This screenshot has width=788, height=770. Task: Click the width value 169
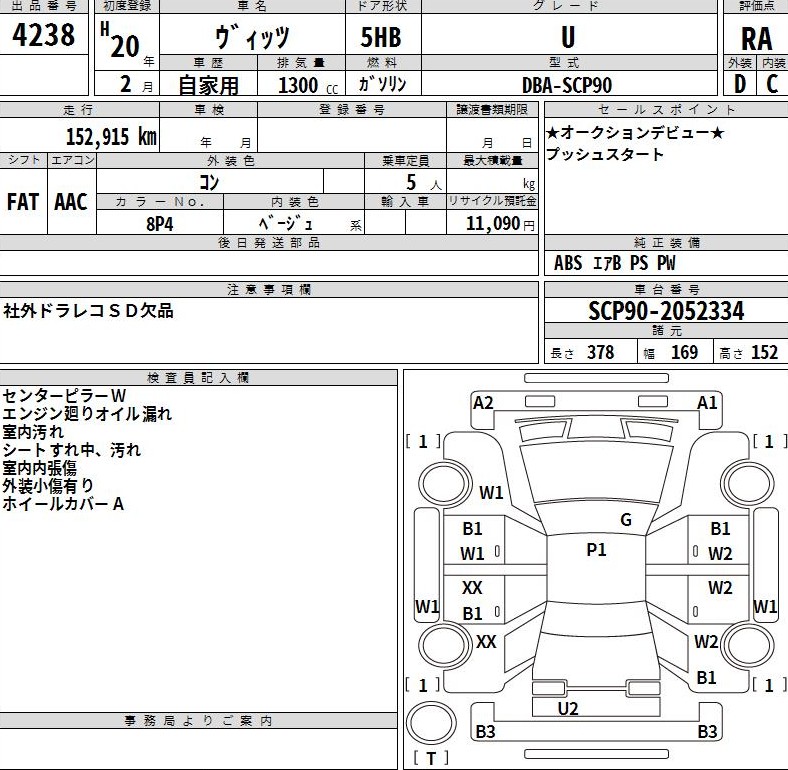point(684,352)
